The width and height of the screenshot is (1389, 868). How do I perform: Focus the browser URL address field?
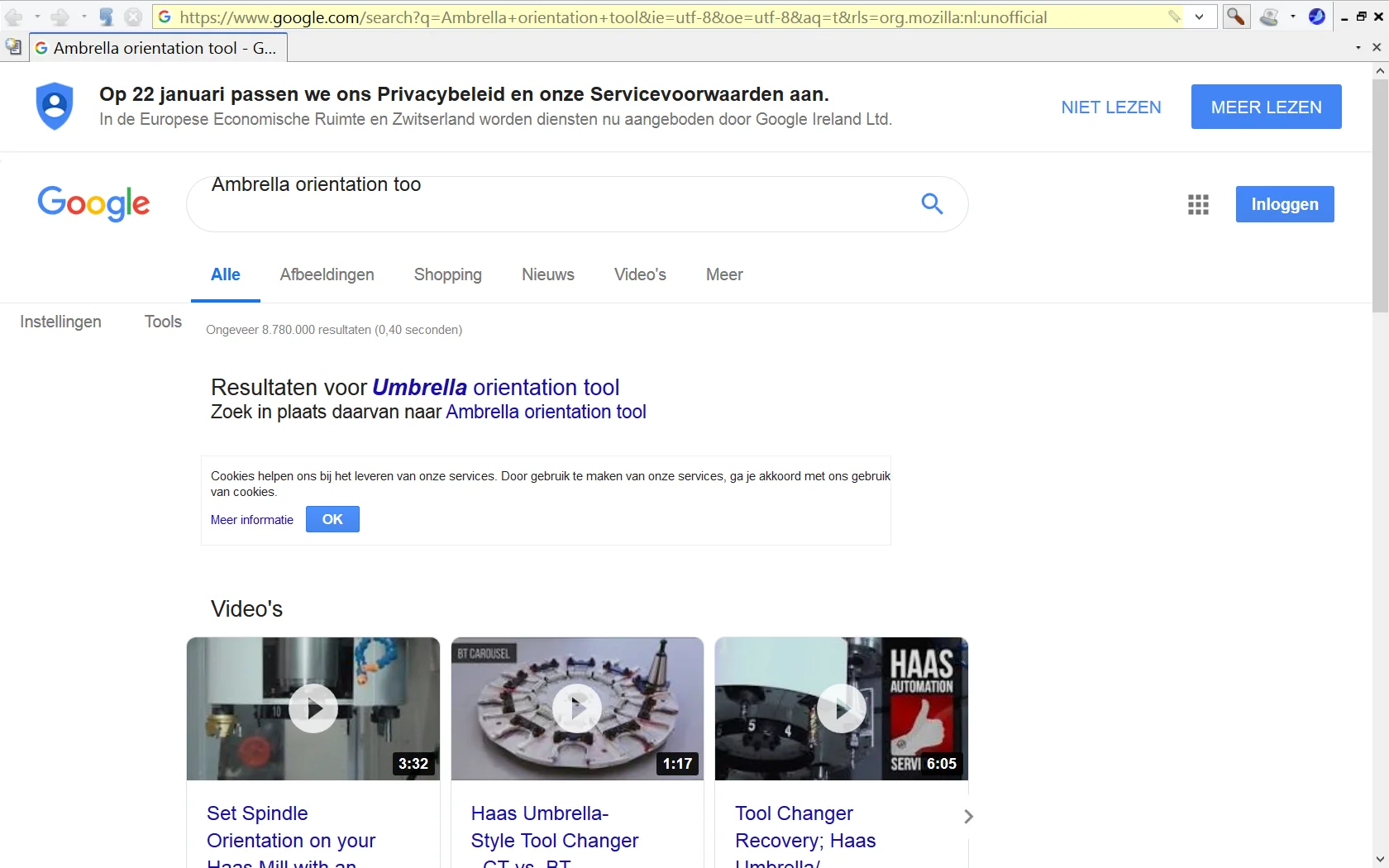670,17
